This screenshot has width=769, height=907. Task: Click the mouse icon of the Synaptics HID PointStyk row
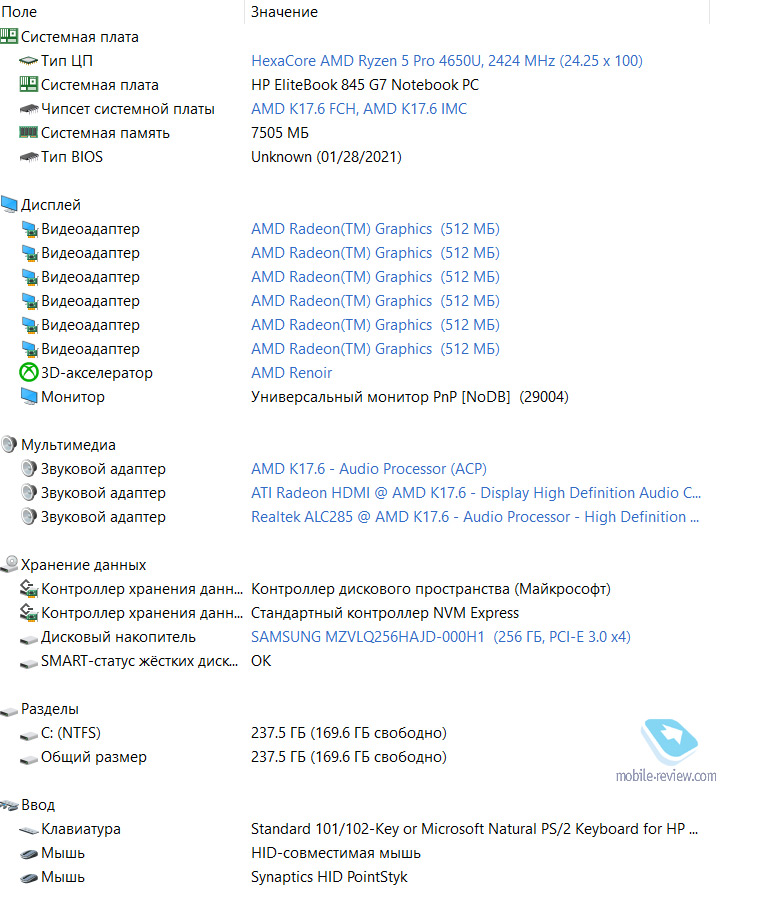(29, 878)
